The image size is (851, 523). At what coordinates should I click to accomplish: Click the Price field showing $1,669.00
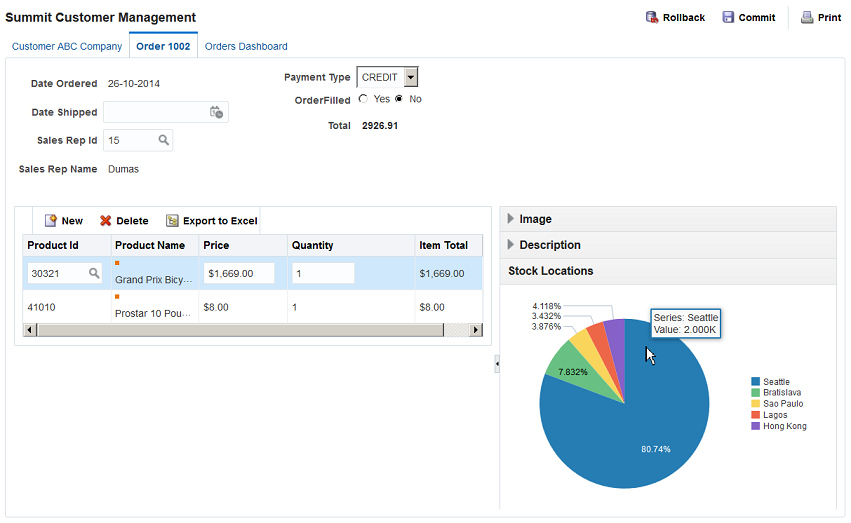239,273
